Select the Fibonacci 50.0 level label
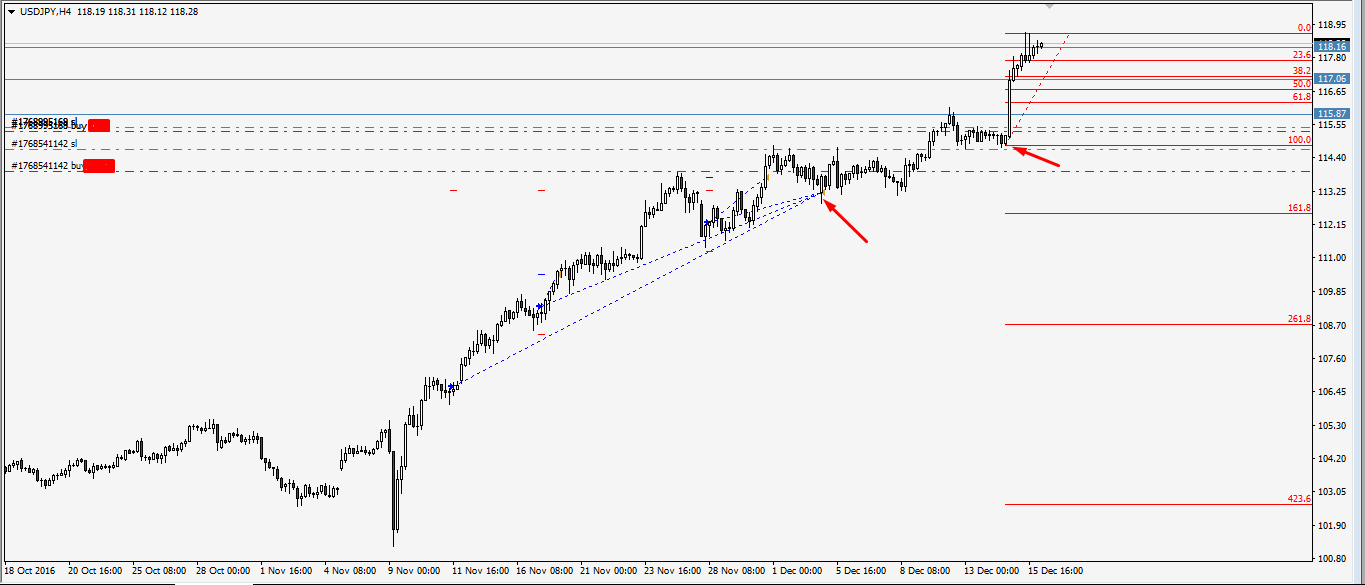Viewport: 1365px width, 585px height. coord(1301,84)
